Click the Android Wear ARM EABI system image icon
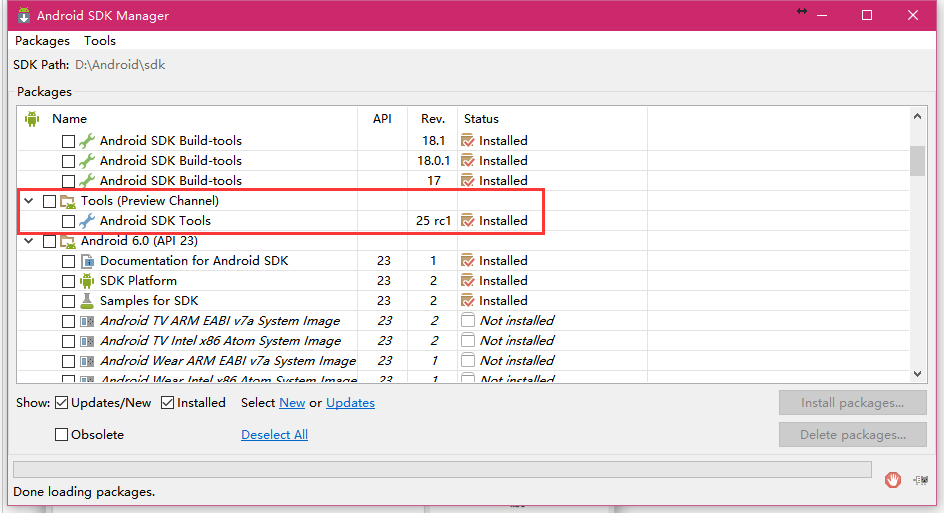This screenshot has height=513, width=944. pyautogui.click(x=87, y=361)
